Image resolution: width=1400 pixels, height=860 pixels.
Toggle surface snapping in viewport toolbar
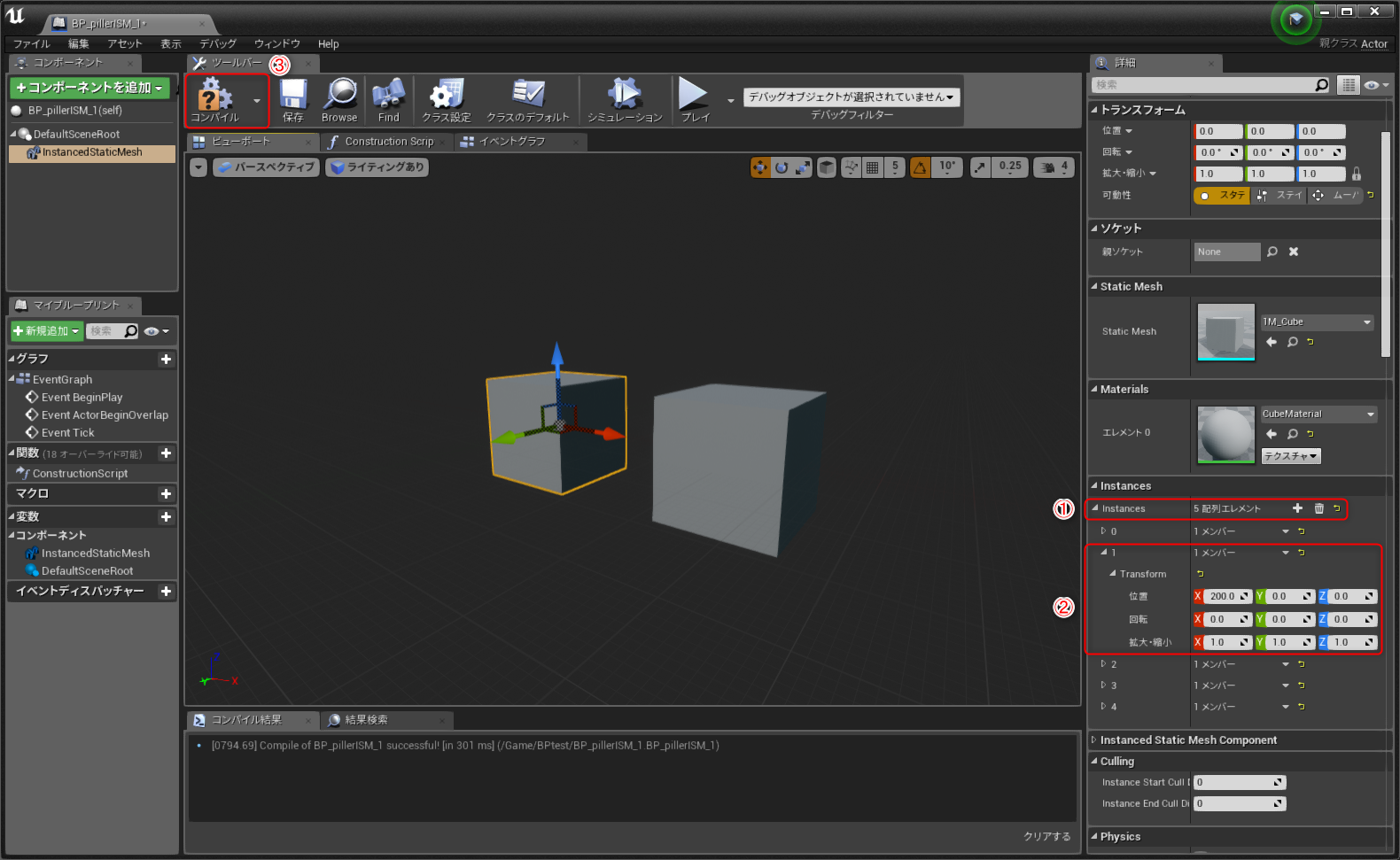pyautogui.click(x=851, y=167)
